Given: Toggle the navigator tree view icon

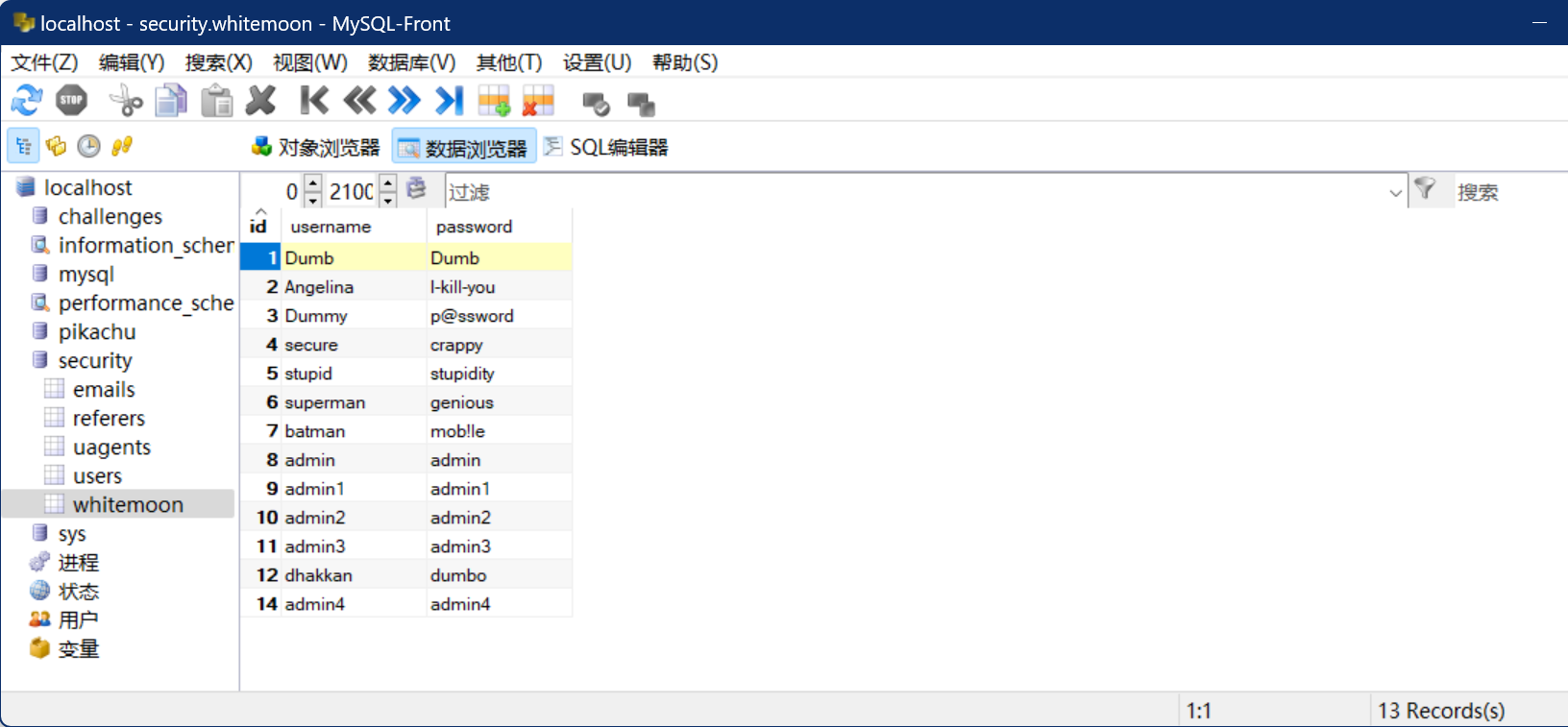Looking at the screenshot, I should 24,146.
